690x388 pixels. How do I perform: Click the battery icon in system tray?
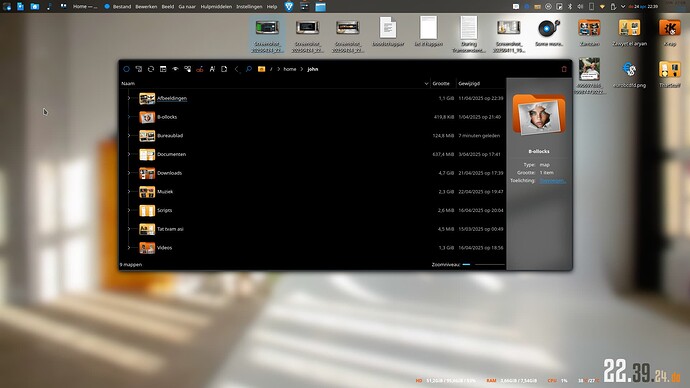pos(613,7)
